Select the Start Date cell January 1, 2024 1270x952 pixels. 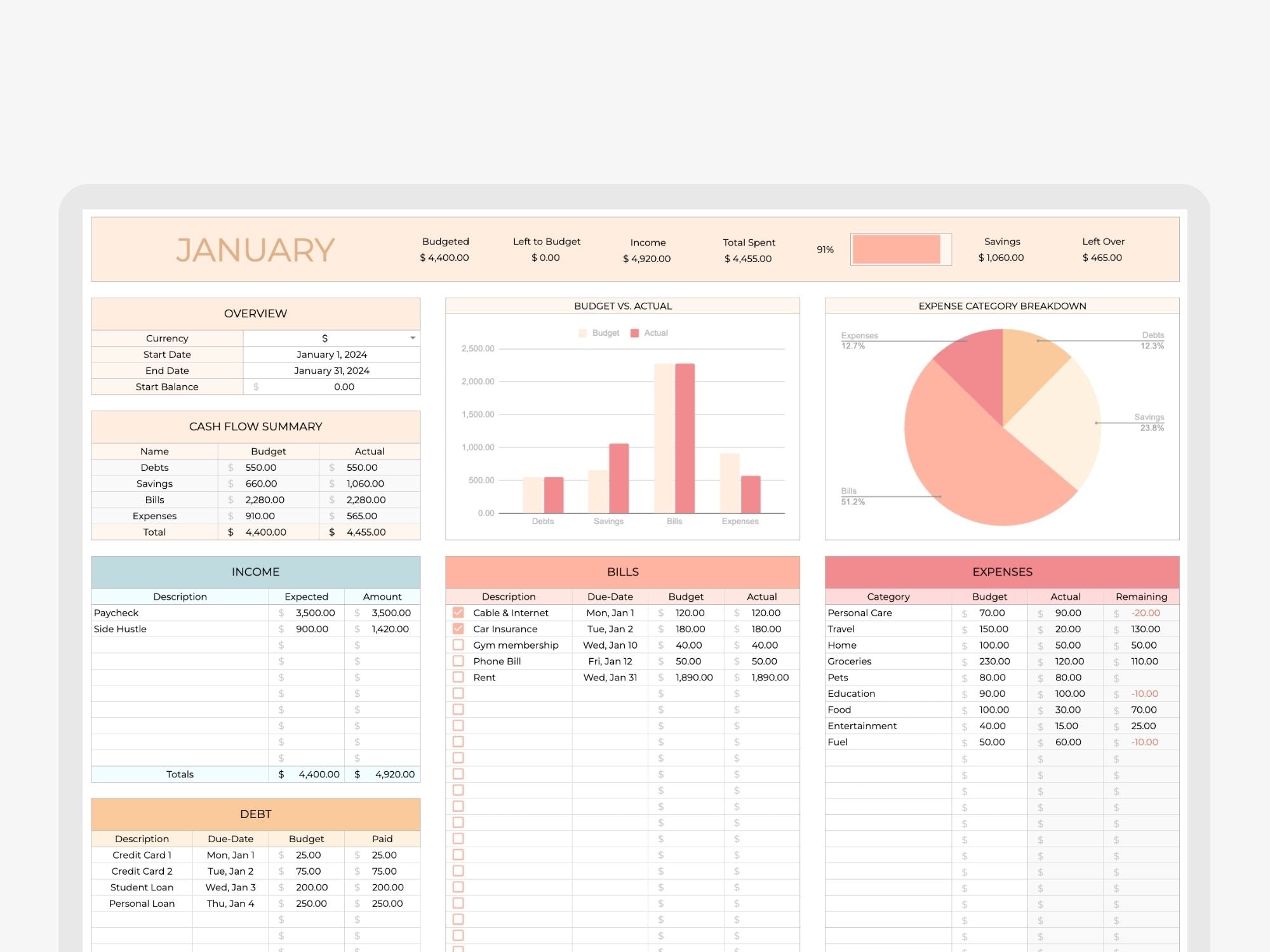point(331,355)
